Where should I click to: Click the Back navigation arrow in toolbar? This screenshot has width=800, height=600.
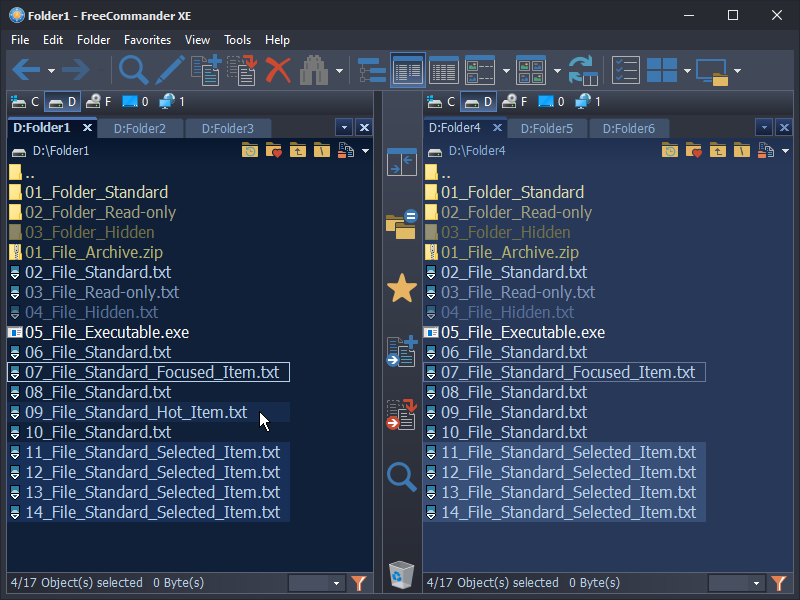click(26, 70)
